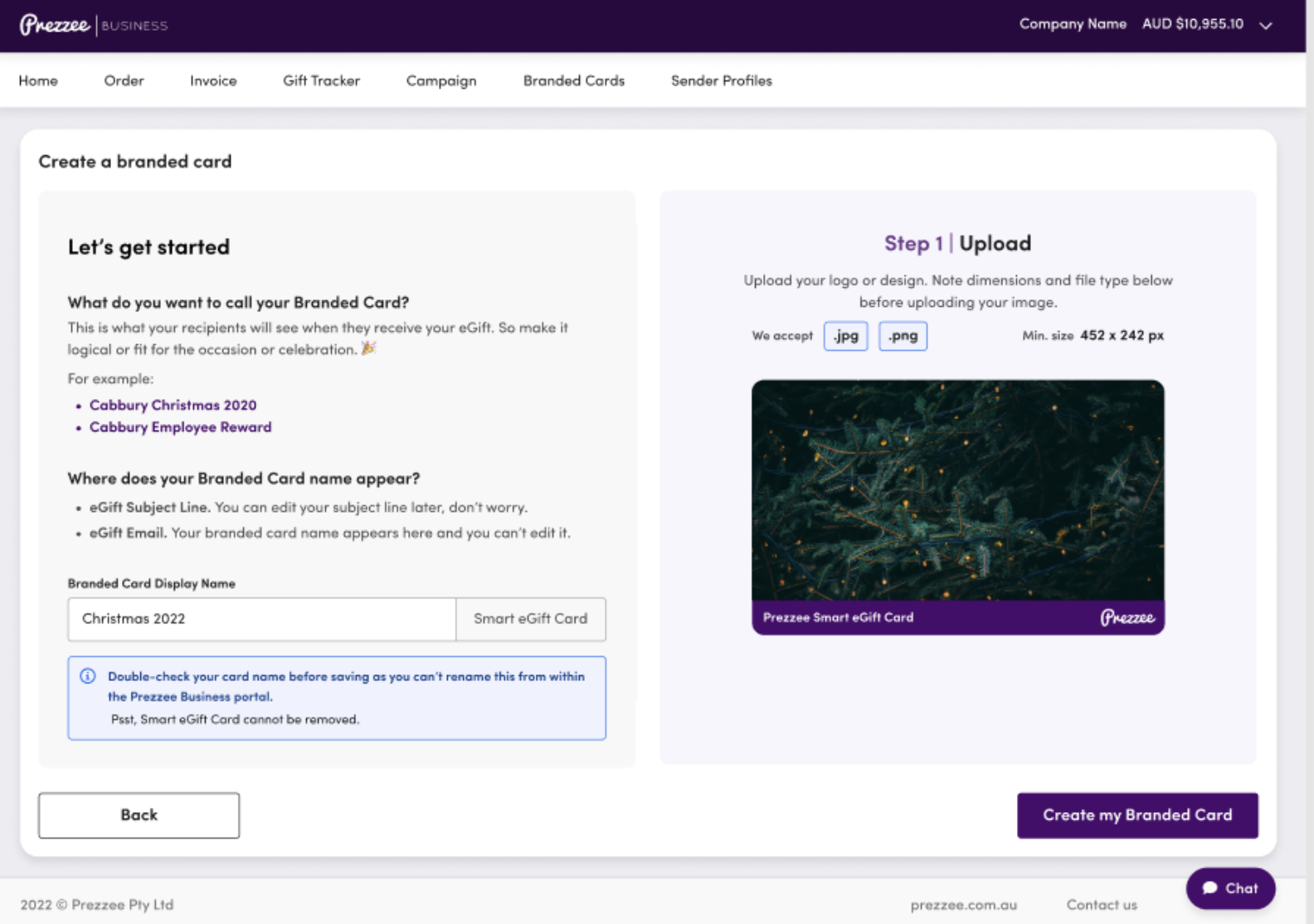Focus the Branded Card Display Name field
Screen dimensions: 1314x924
click(x=262, y=619)
